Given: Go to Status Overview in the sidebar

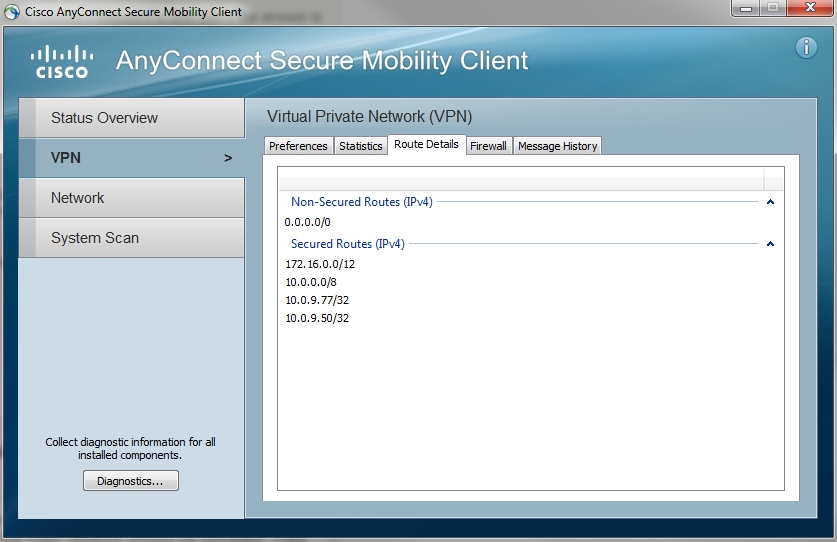Looking at the screenshot, I should (x=132, y=117).
